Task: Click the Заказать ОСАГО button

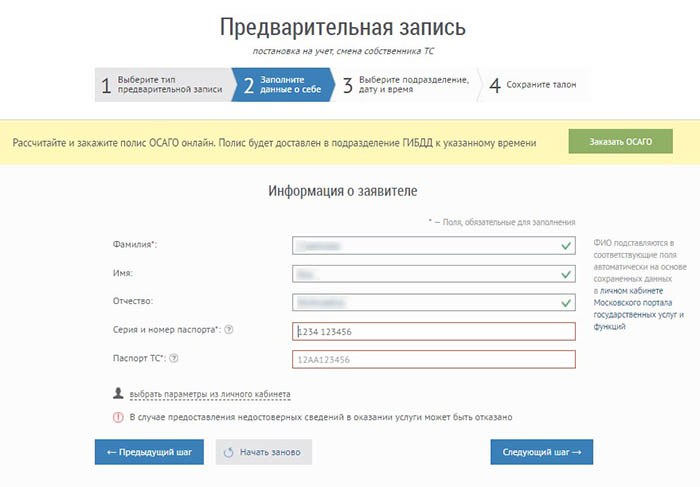Action: [621, 142]
